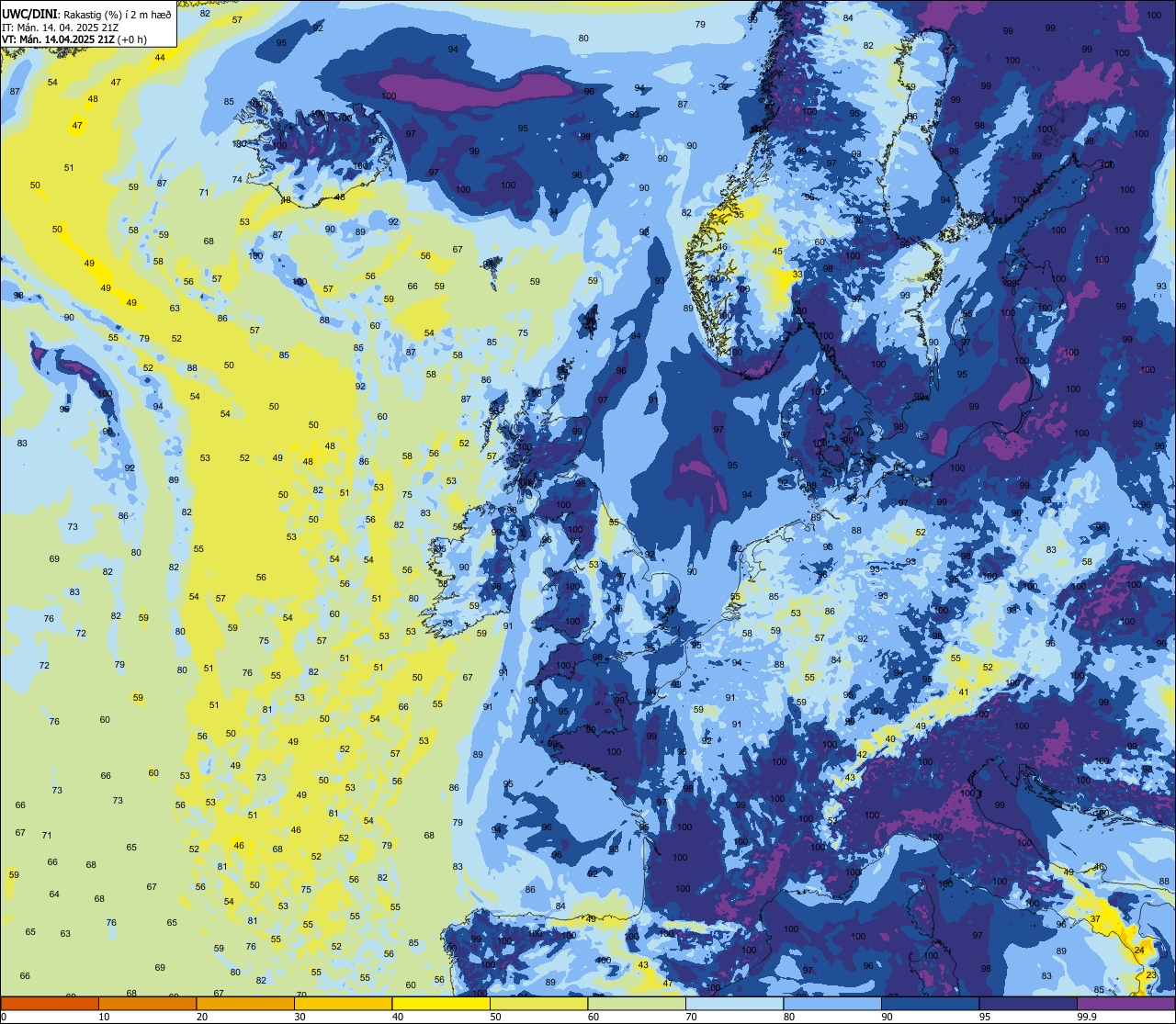Click the humidity value '41' on the map
Screen dimensions: 1176x1024
pyautogui.click(x=964, y=692)
